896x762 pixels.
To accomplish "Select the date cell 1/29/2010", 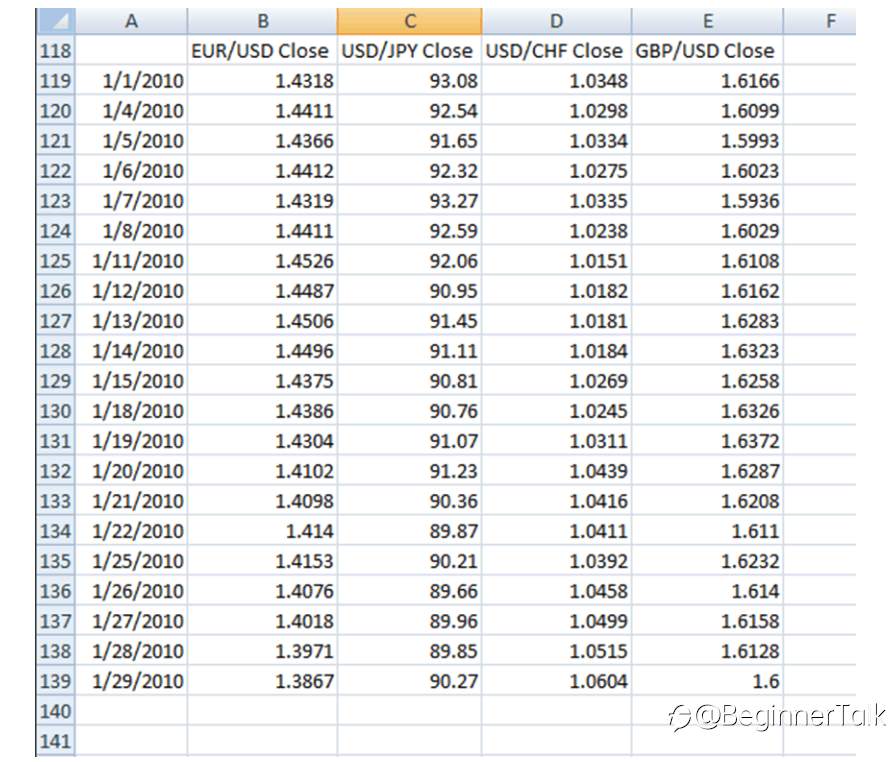I will (131, 681).
